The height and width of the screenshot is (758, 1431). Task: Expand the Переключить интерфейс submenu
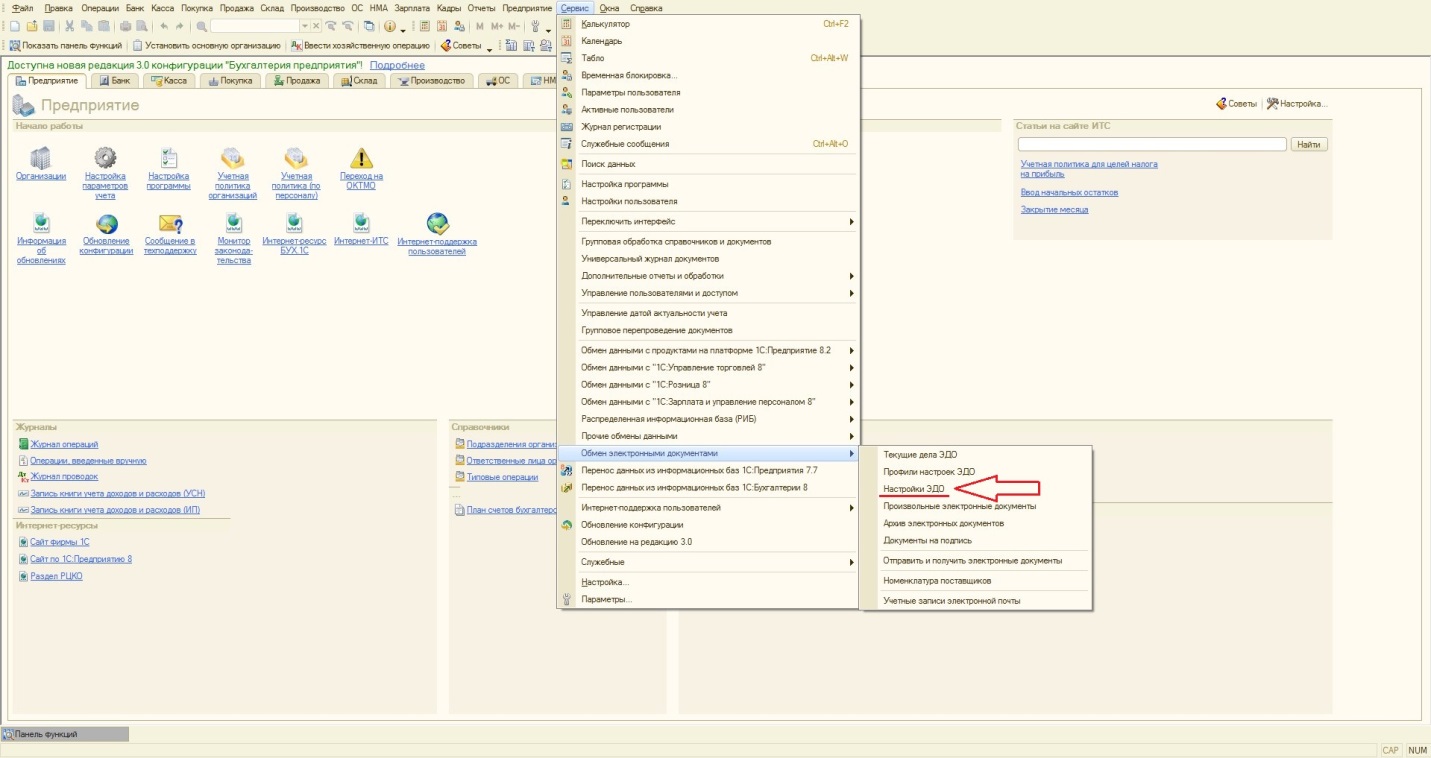coord(709,221)
